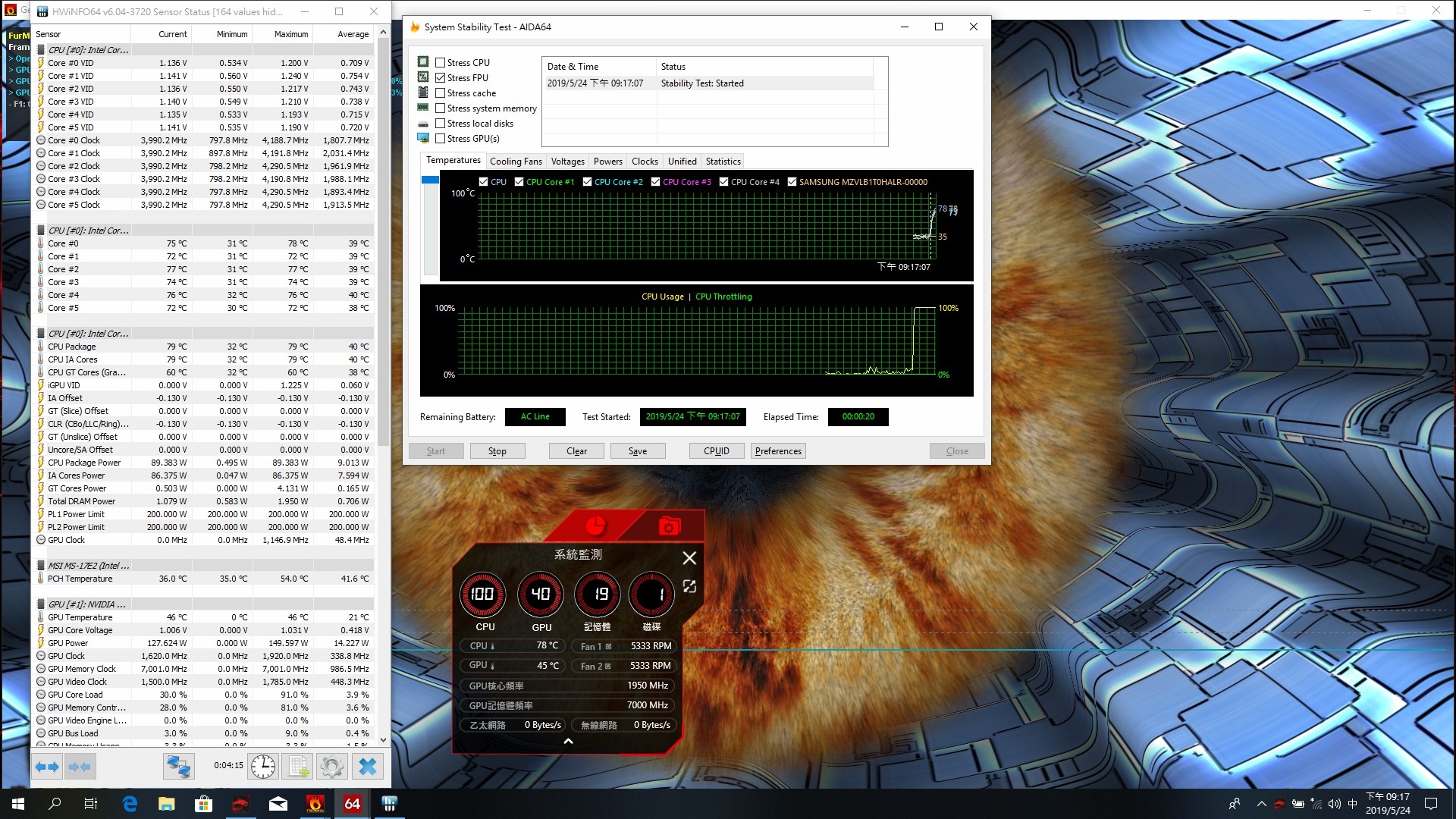Viewport: 1456px width, 819px height.
Task: Stop the stability test
Action: click(x=497, y=451)
